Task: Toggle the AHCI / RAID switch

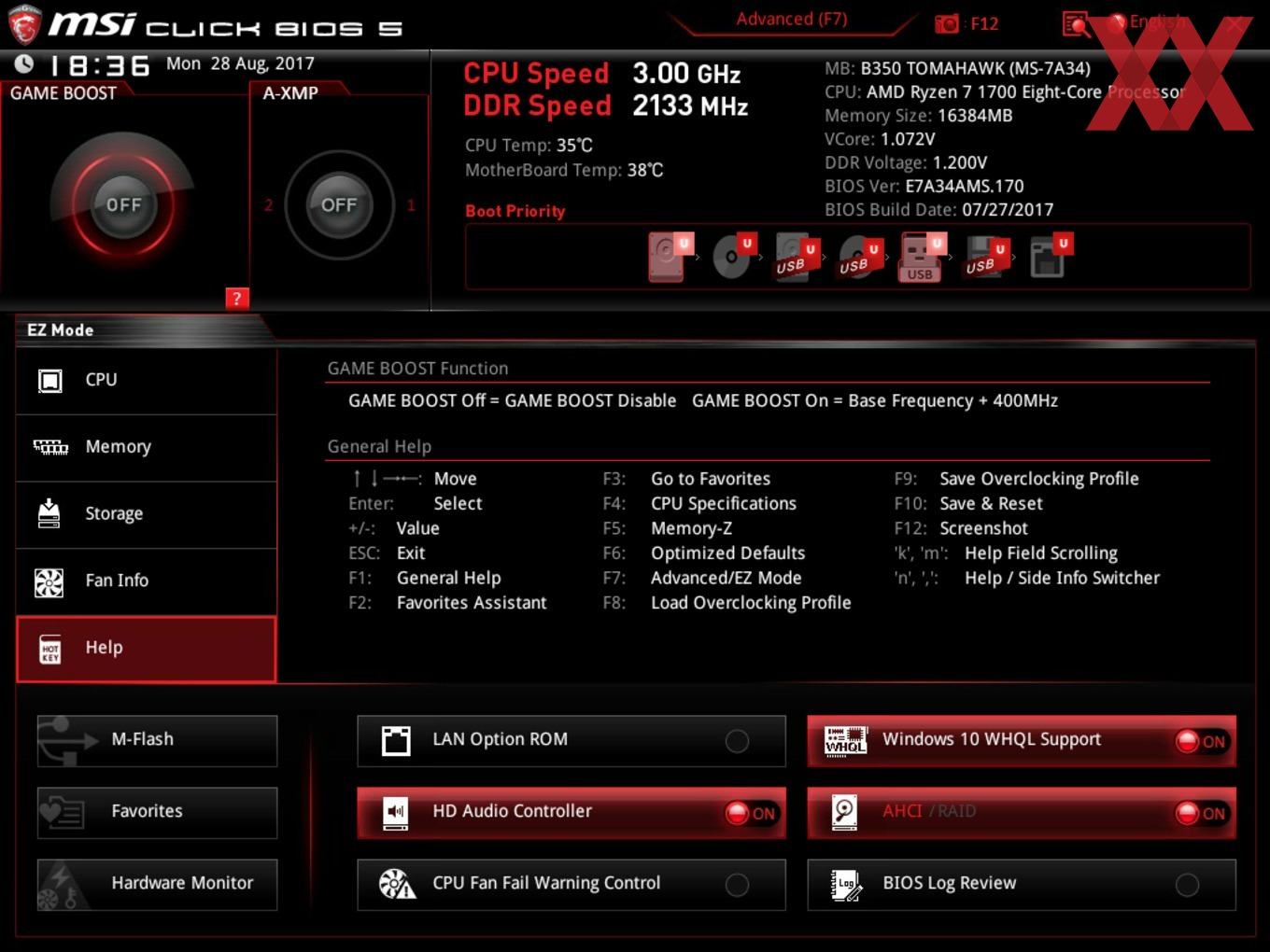Action: (x=1202, y=813)
